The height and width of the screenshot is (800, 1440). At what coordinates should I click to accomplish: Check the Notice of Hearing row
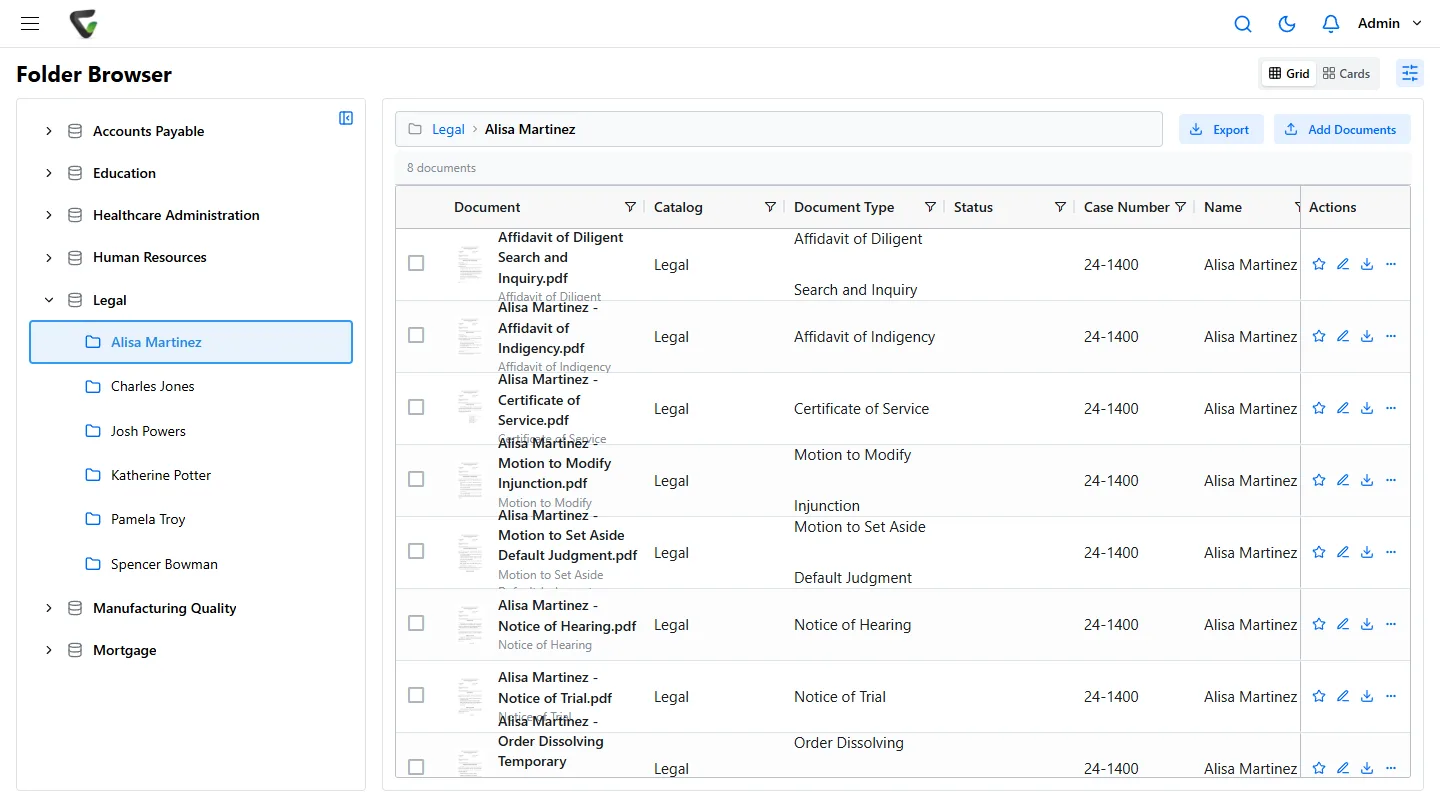pyautogui.click(x=416, y=623)
